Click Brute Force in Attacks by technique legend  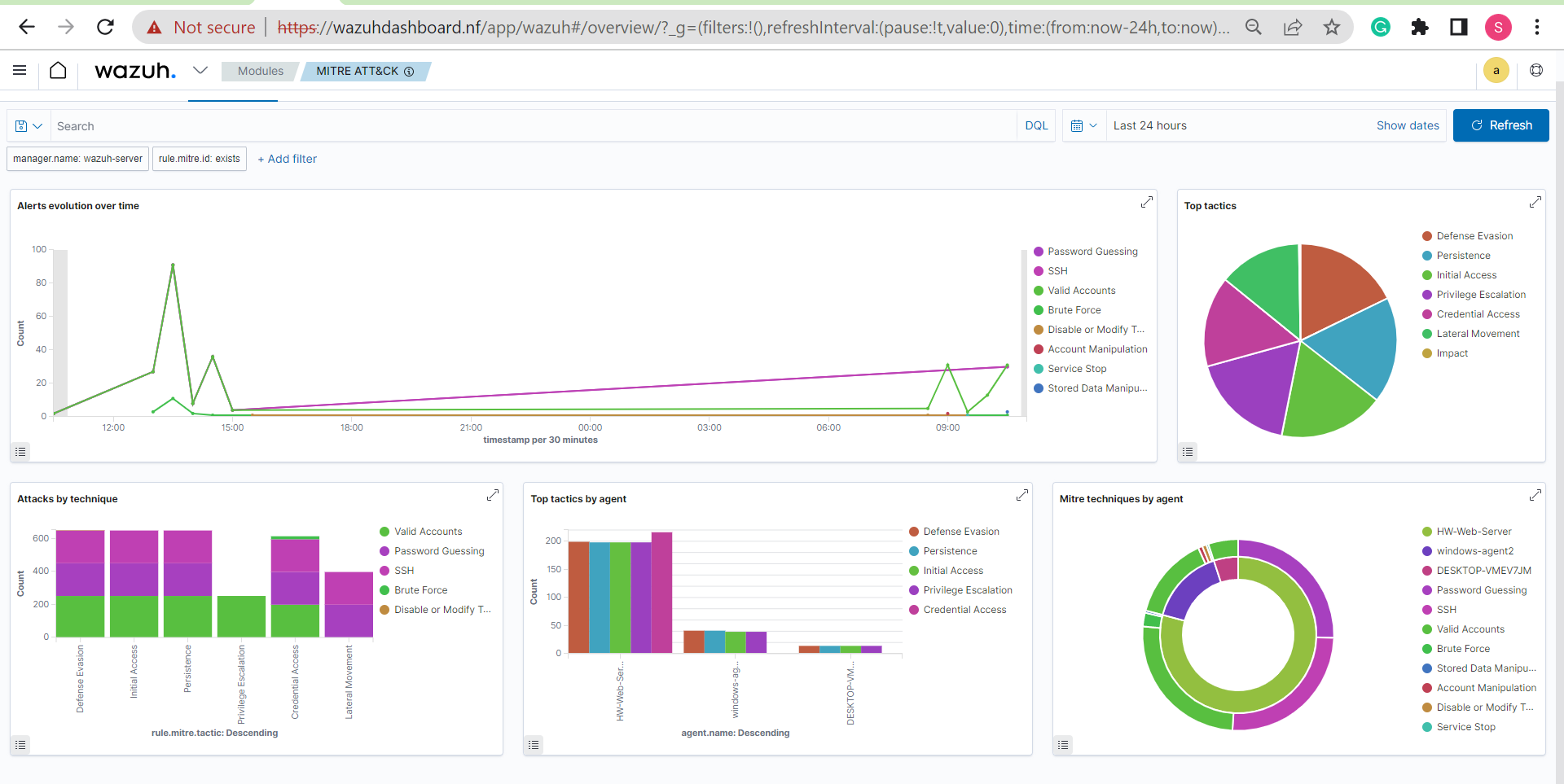coord(420,590)
